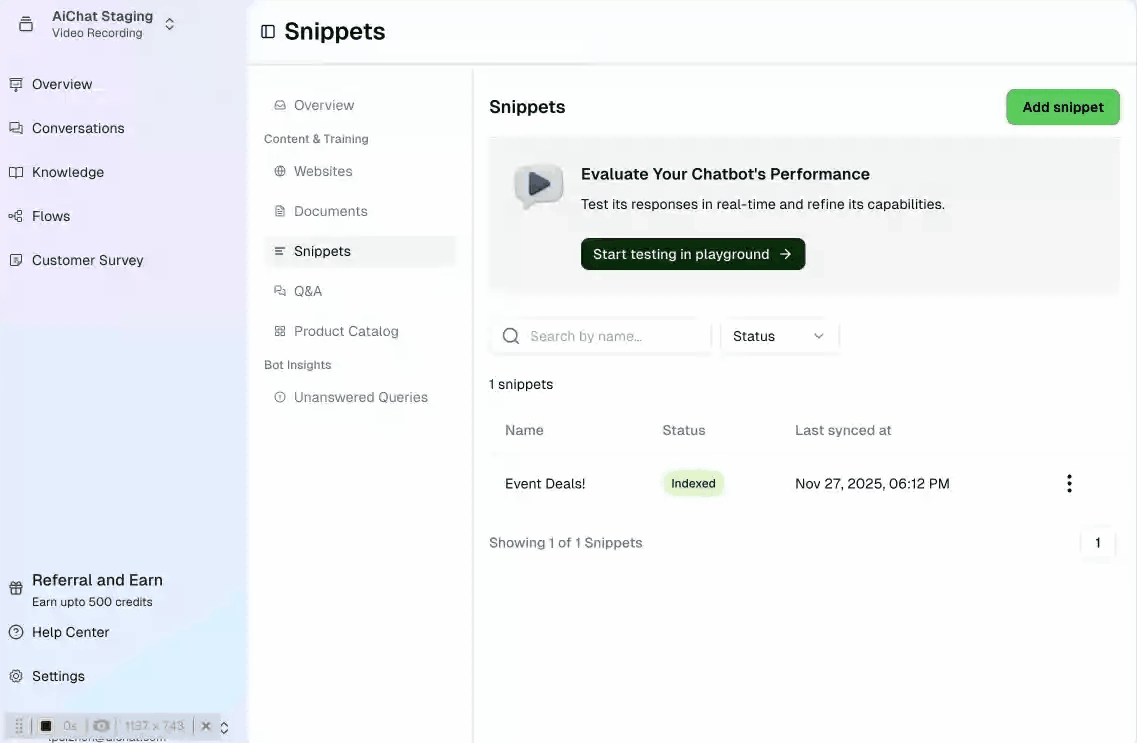Viewport: 1137px width, 743px height.
Task: Click the Product Catalog icon
Action: click(x=280, y=331)
